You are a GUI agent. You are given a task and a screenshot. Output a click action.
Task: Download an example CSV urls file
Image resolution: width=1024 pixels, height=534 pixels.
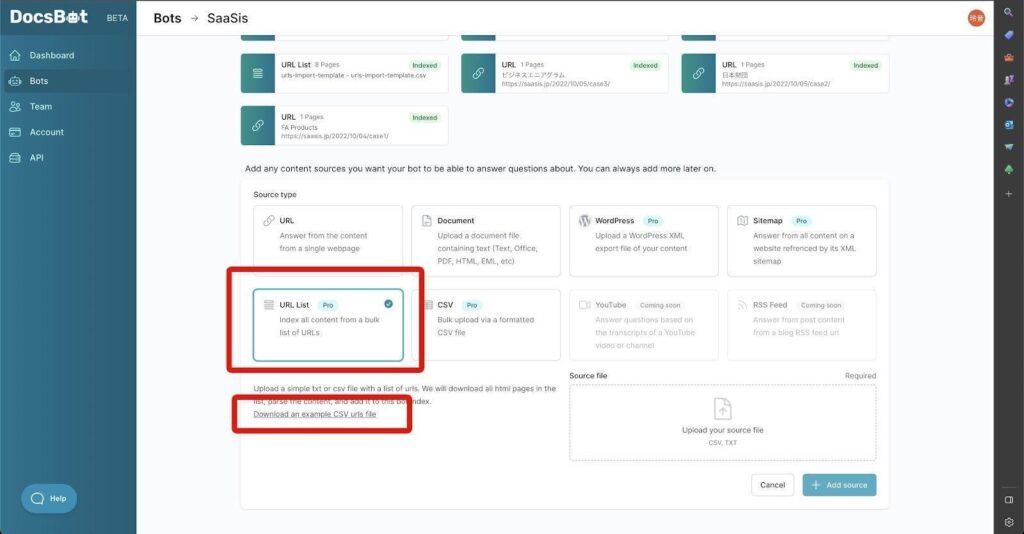coord(315,414)
